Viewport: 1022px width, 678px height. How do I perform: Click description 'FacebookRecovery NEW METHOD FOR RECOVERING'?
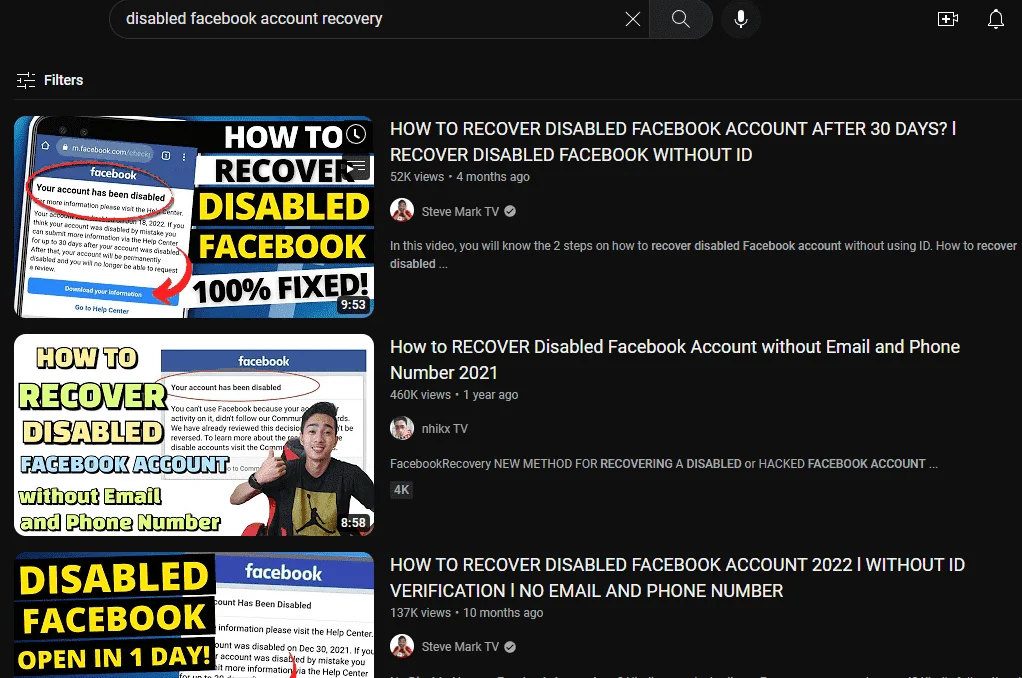[x=664, y=464]
